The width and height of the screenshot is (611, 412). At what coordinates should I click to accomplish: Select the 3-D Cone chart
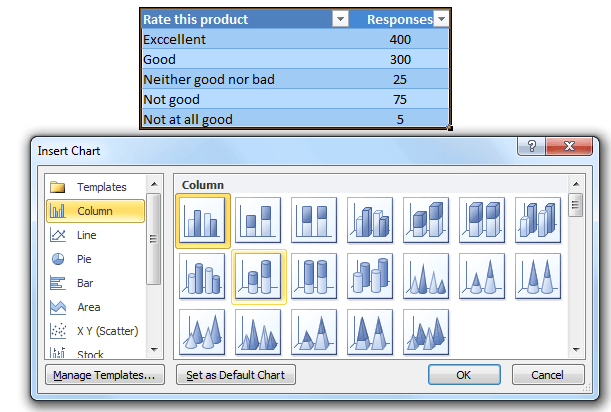(x=202, y=332)
